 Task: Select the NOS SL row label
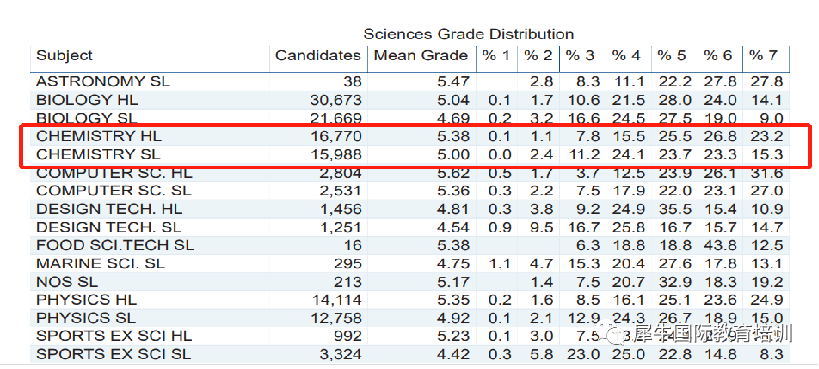point(67,282)
